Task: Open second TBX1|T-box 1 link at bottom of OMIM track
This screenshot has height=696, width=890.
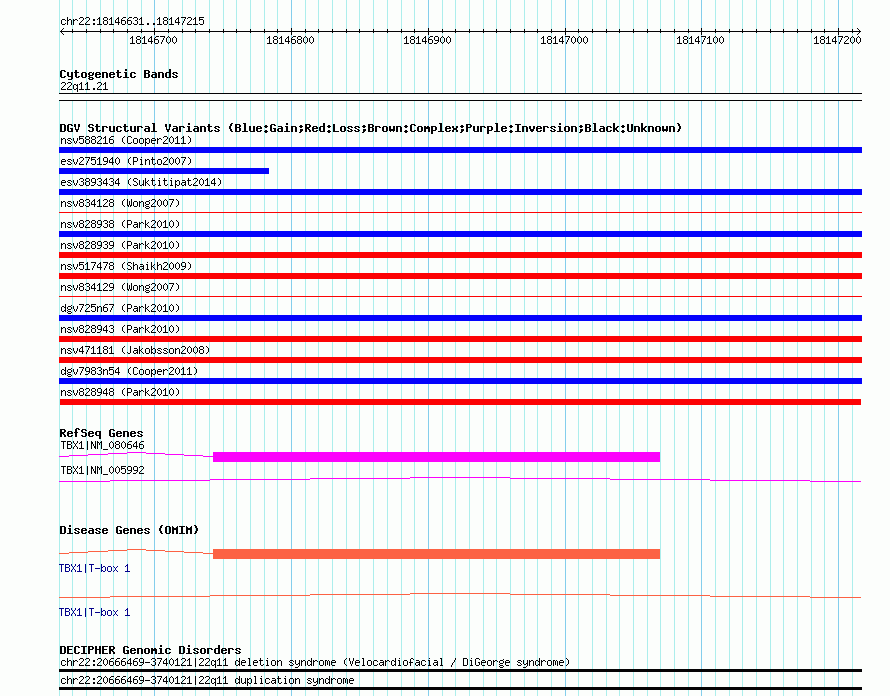Action: pyautogui.click(x=94, y=613)
